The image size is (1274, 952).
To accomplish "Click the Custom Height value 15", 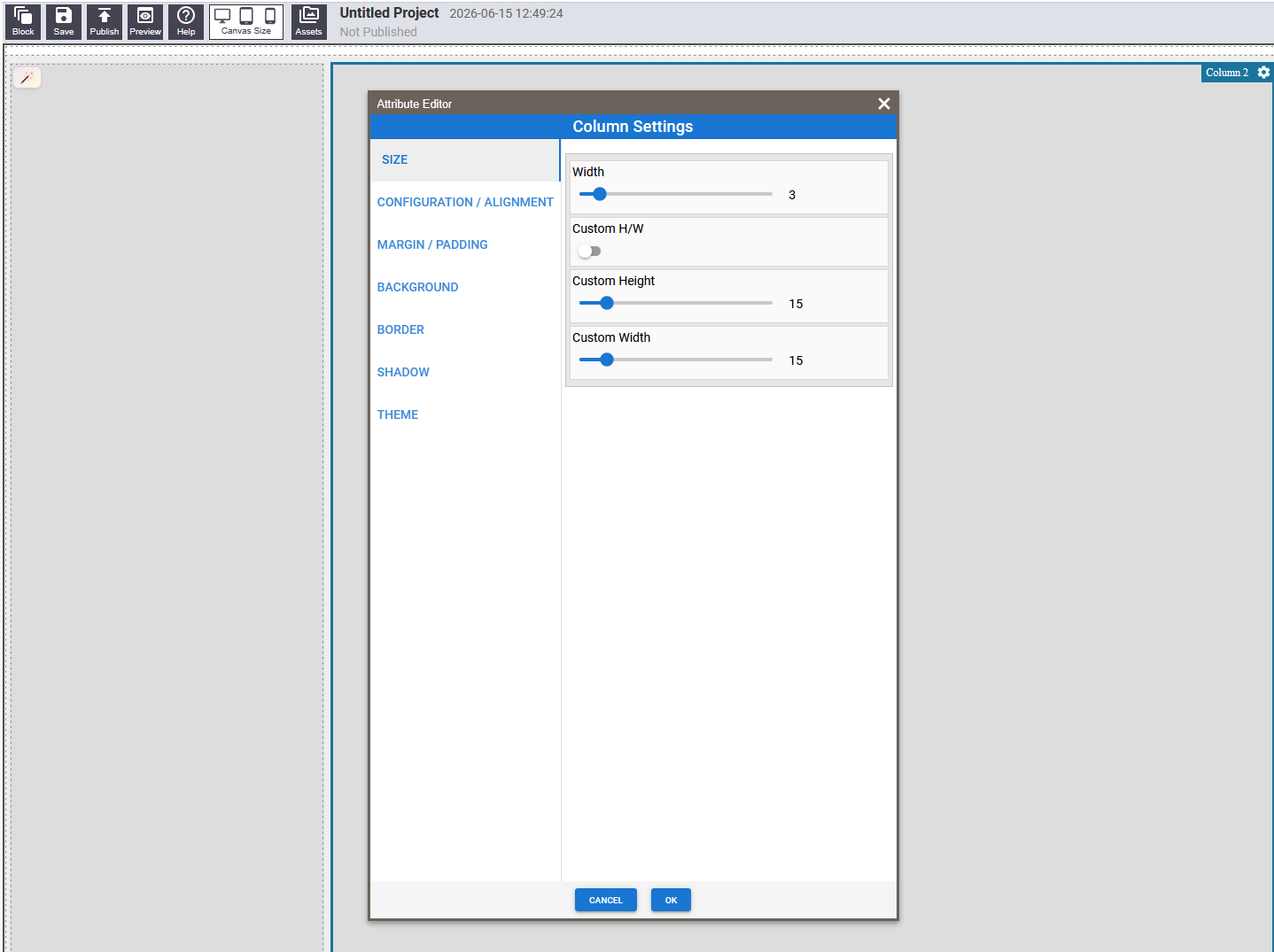I will (x=796, y=304).
